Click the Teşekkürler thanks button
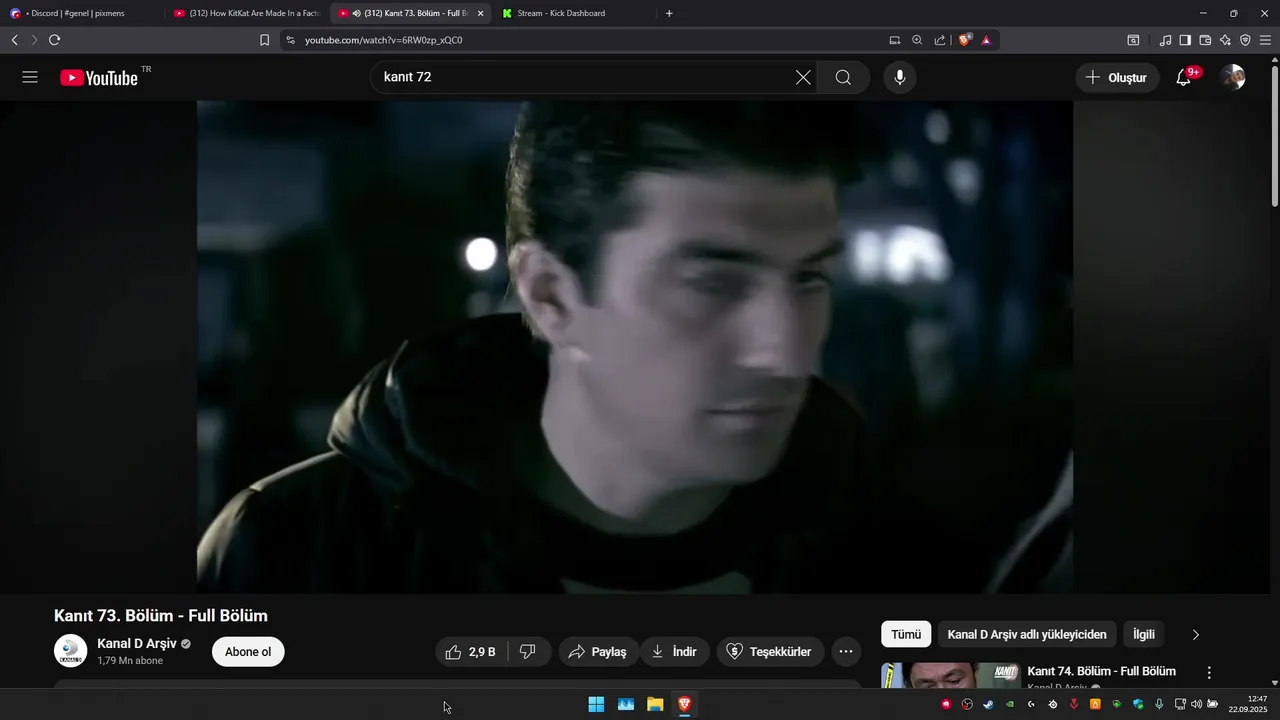The width and height of the screenshot is (1280, 720). tap(769, 652)
